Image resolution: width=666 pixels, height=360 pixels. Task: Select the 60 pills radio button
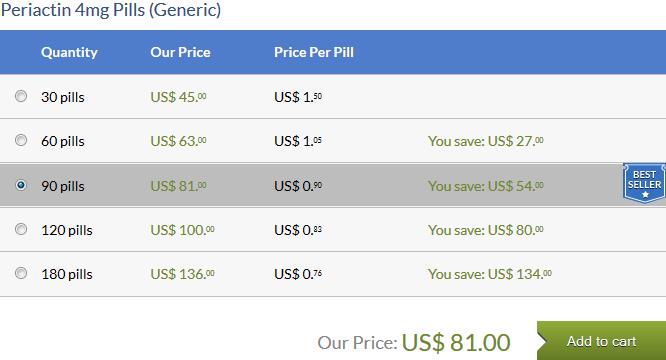click(x=21, y=140)
